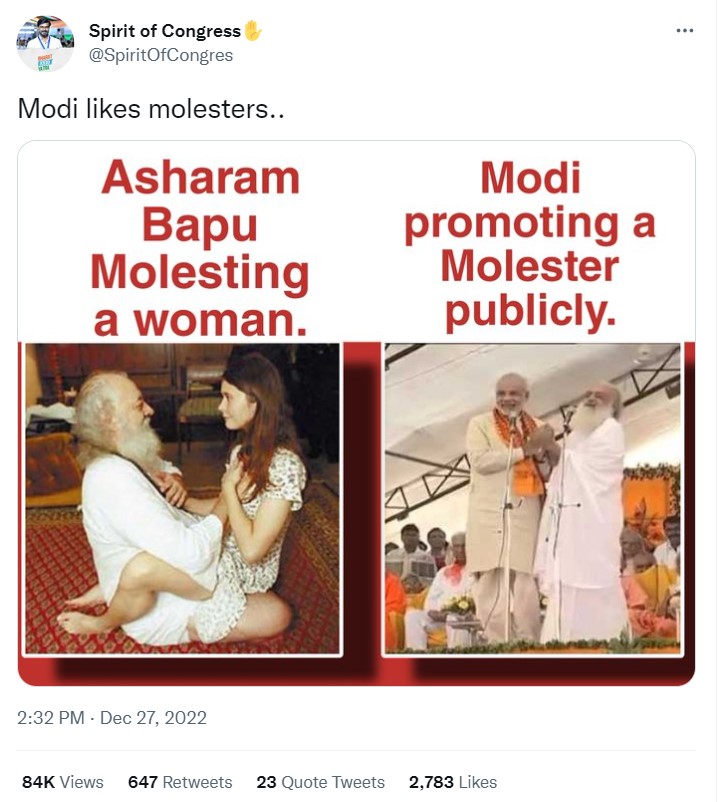The image size is (720, 802).
Task: Open the list of 647 Retweets
Action: pos(178,782)
